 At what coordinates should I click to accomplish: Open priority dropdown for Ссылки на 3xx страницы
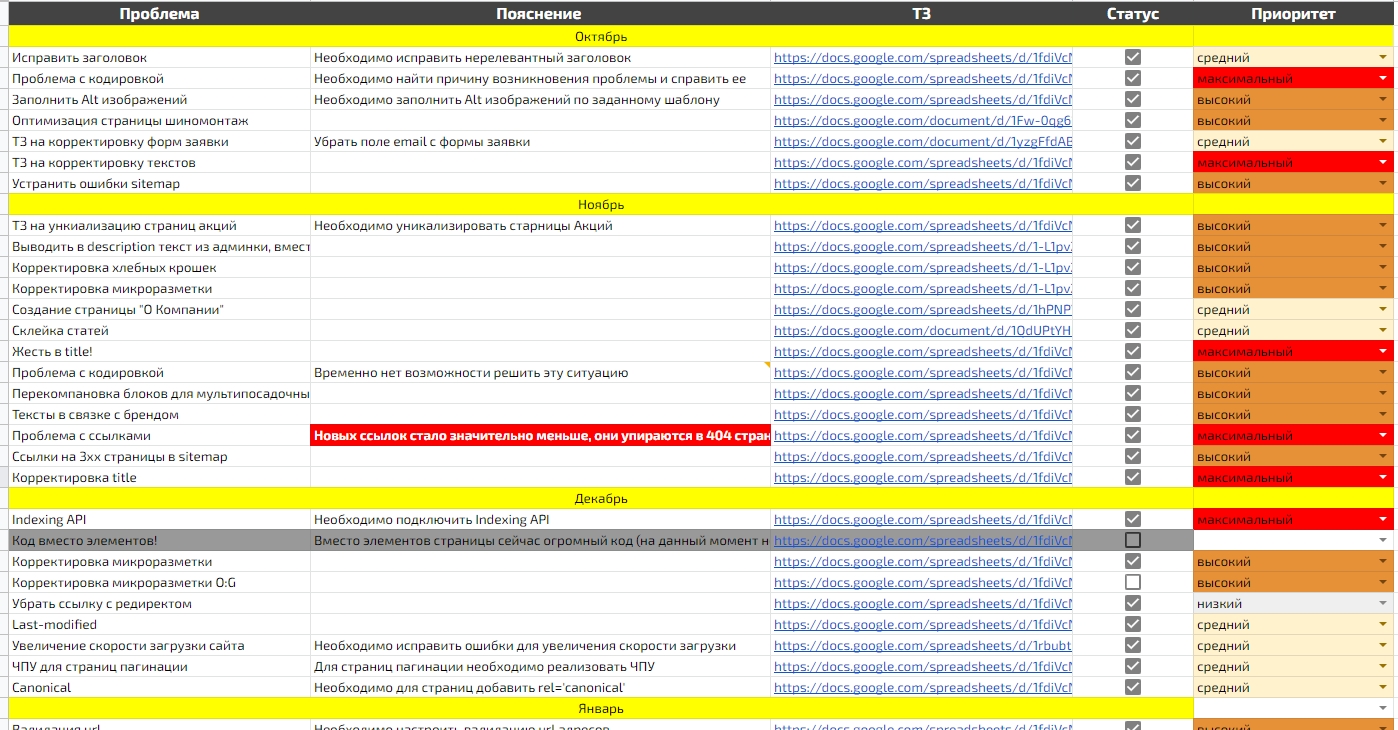pyautogui.click(x=1383, y=457)
